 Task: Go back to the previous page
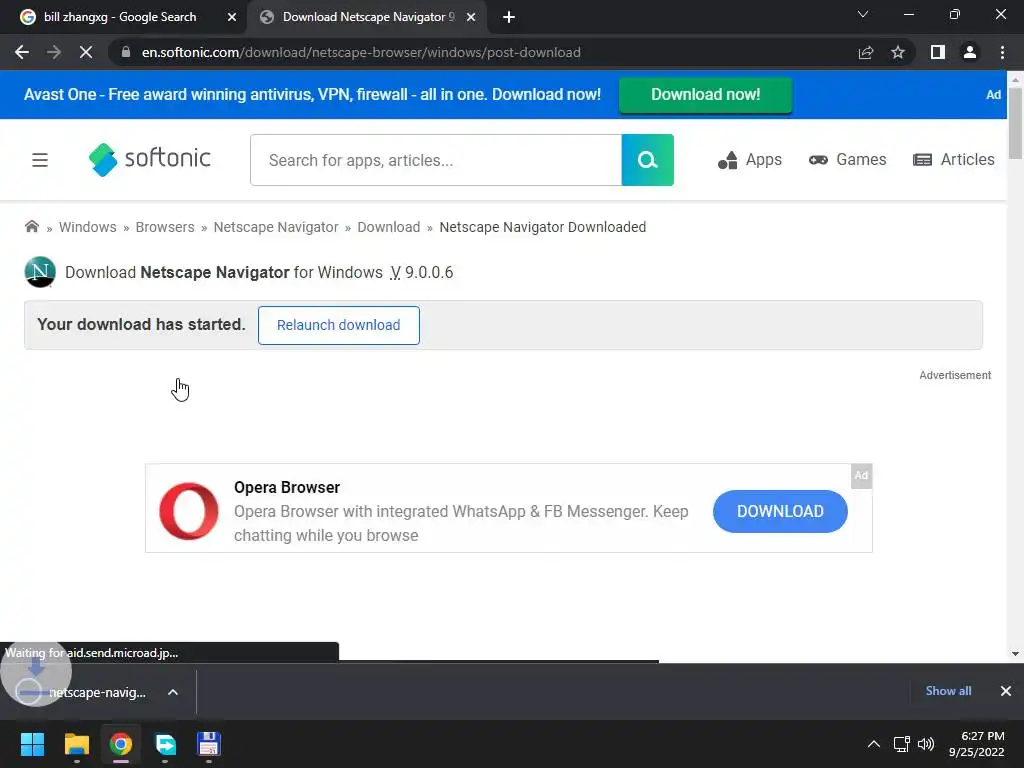[x=22, y=52]
